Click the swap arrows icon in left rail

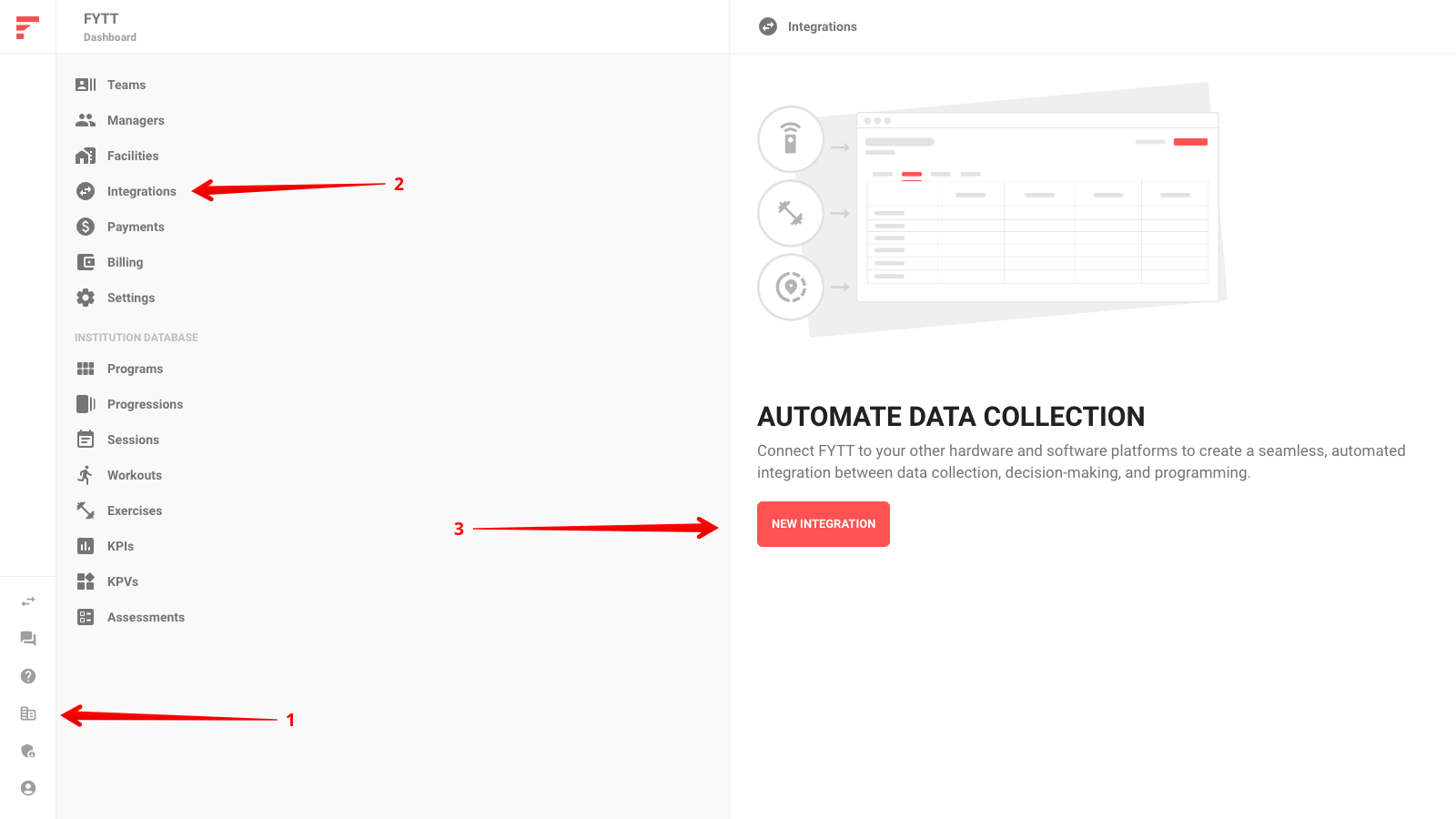coord(28,602)
